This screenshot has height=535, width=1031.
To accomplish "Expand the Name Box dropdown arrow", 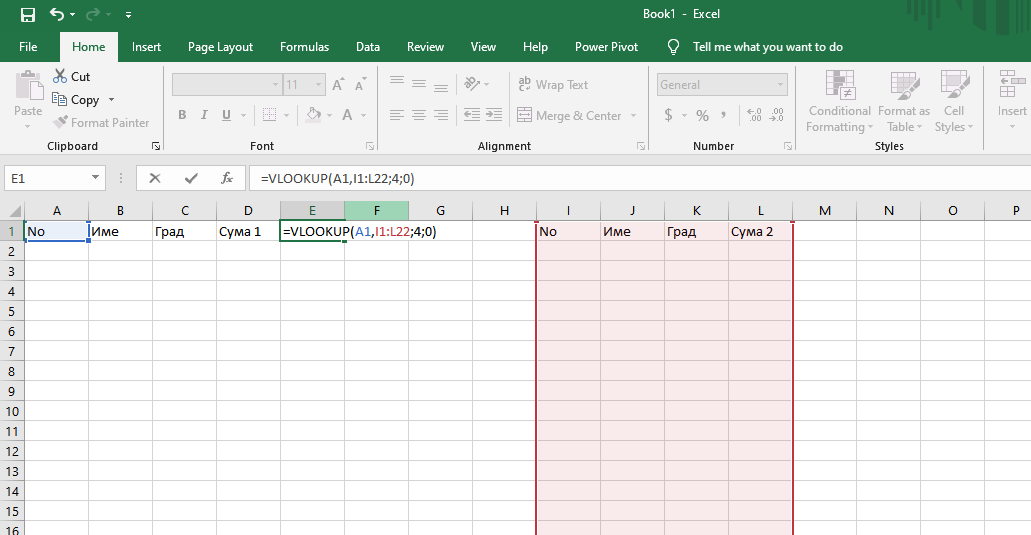I will (x=96, y=178).
